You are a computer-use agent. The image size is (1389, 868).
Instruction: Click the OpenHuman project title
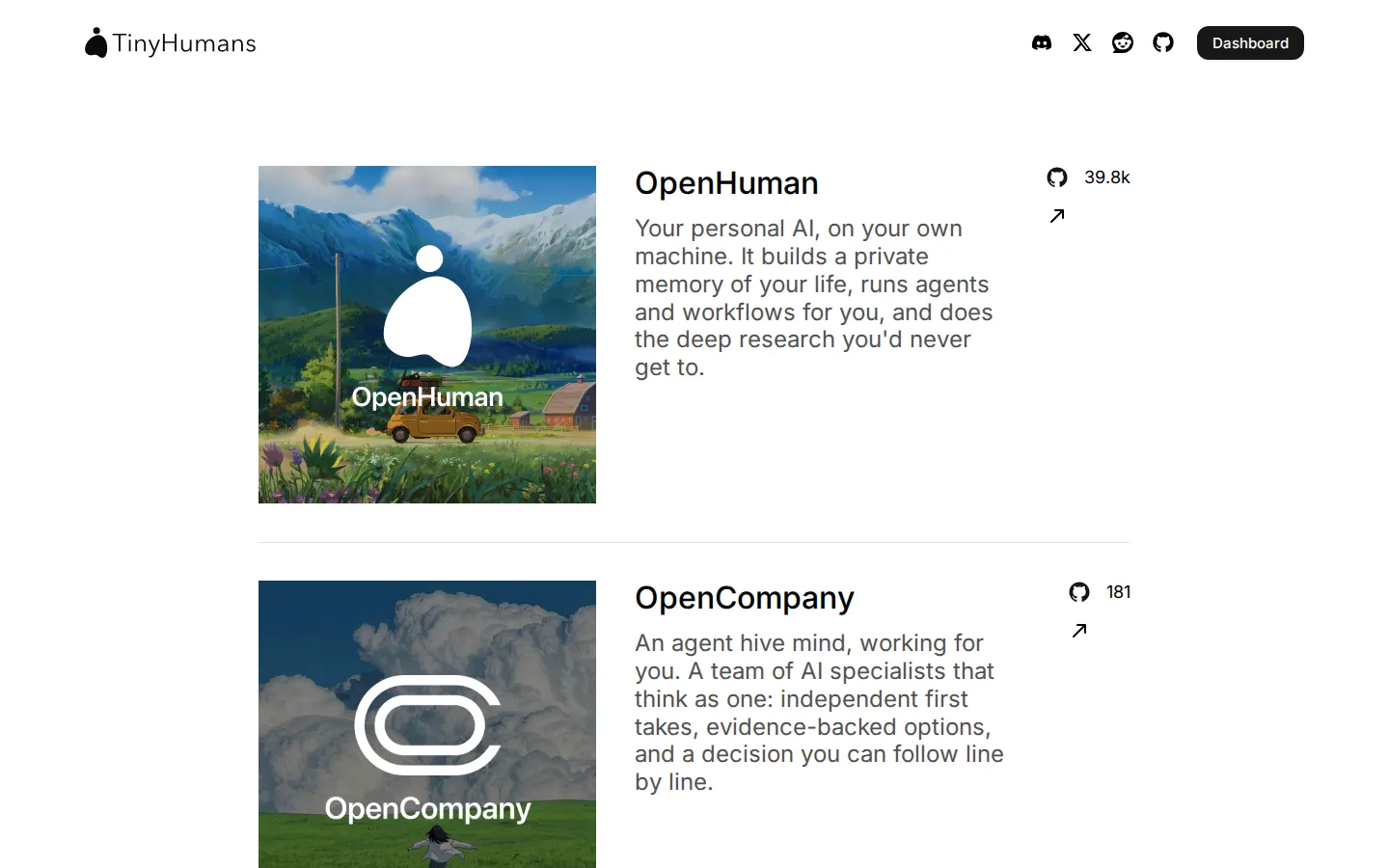(726, 183)
